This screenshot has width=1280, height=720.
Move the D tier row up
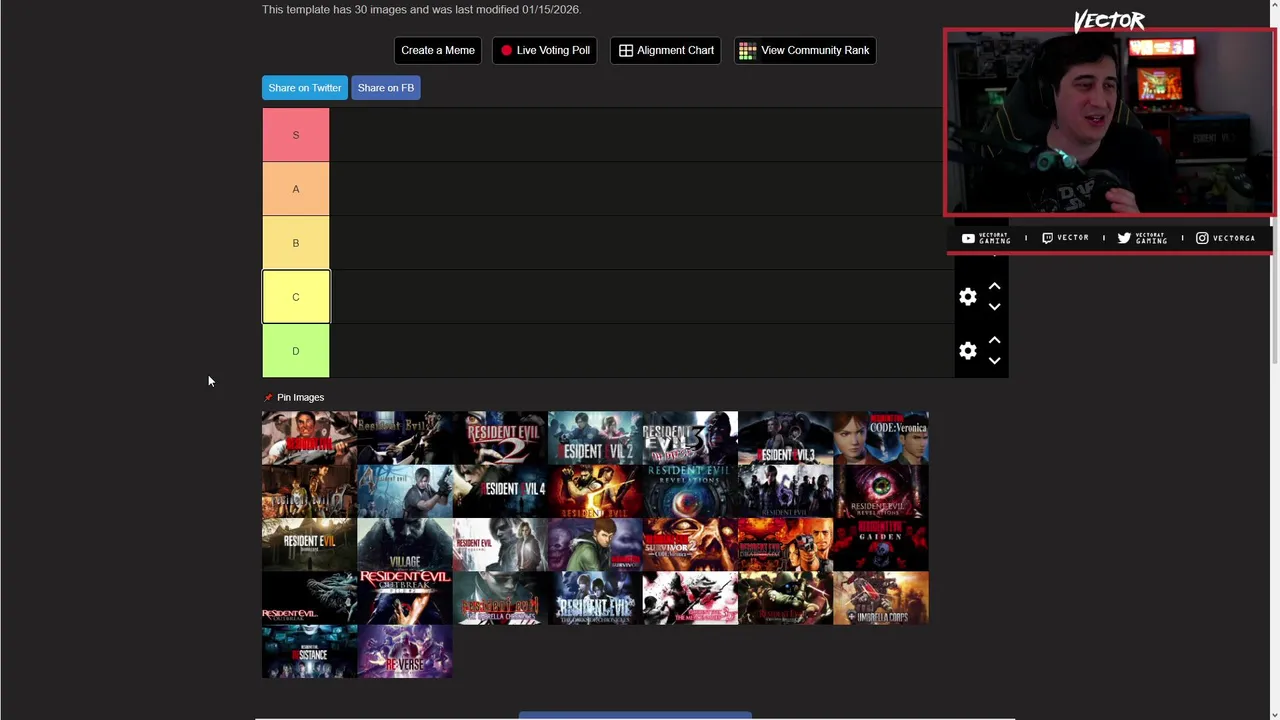point(994,340)
